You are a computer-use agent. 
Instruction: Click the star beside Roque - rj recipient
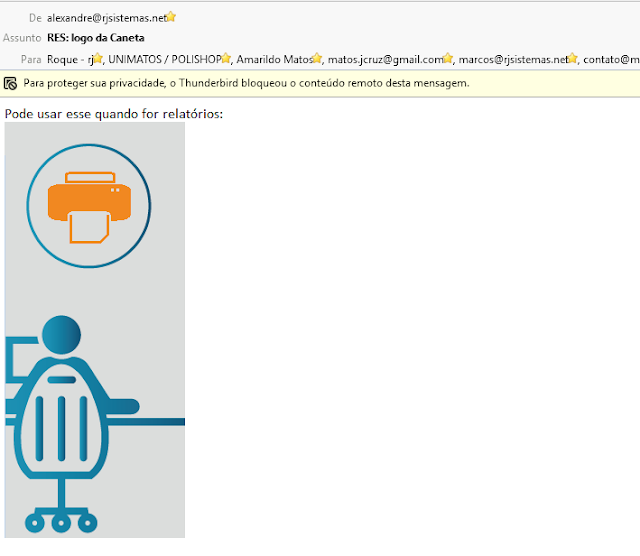tap(98, 58)
